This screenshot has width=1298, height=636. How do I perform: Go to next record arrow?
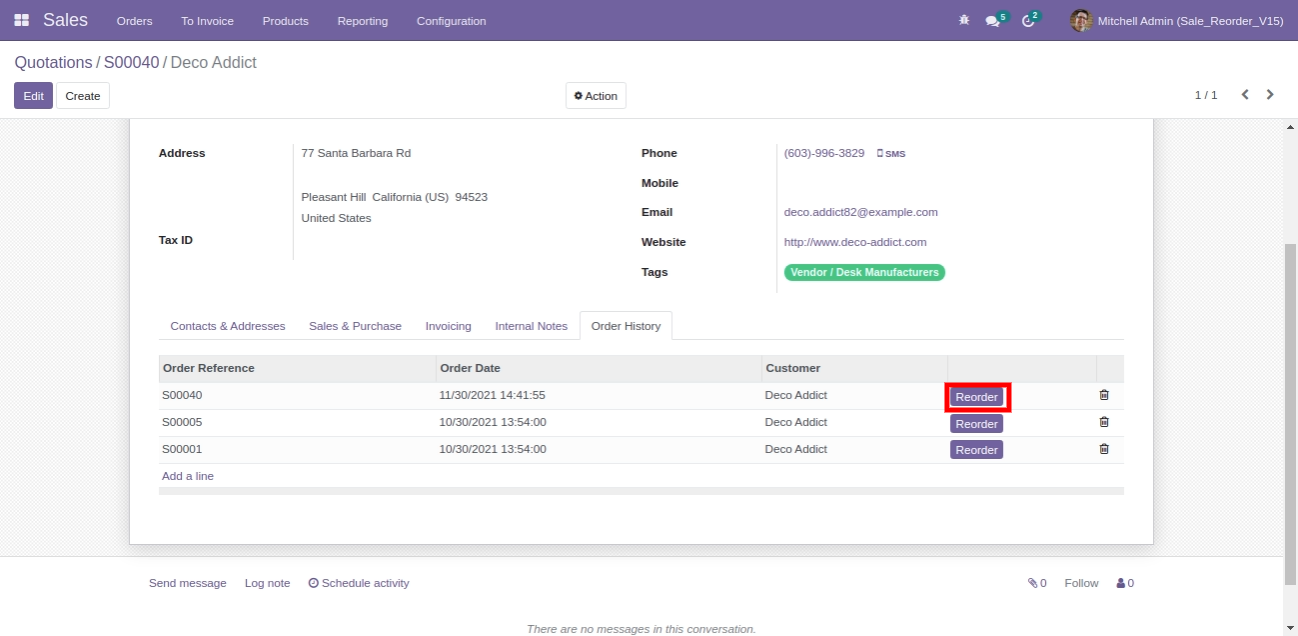coord(1270,95)
